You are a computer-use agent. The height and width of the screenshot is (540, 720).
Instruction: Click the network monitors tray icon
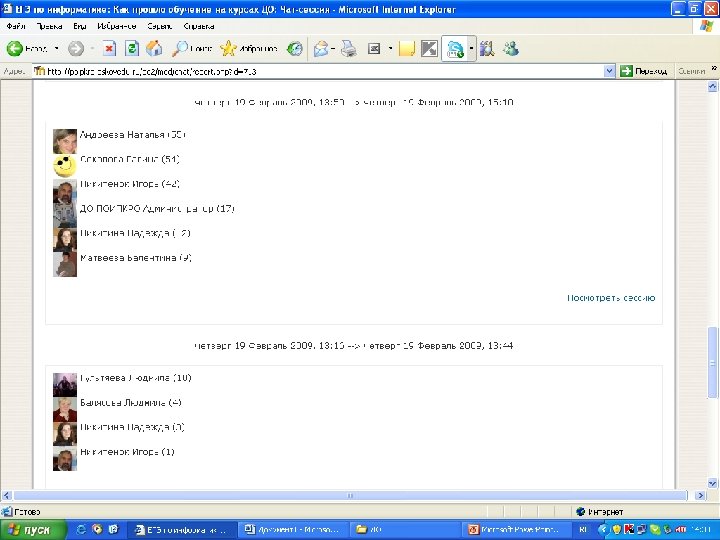(641, 529)
